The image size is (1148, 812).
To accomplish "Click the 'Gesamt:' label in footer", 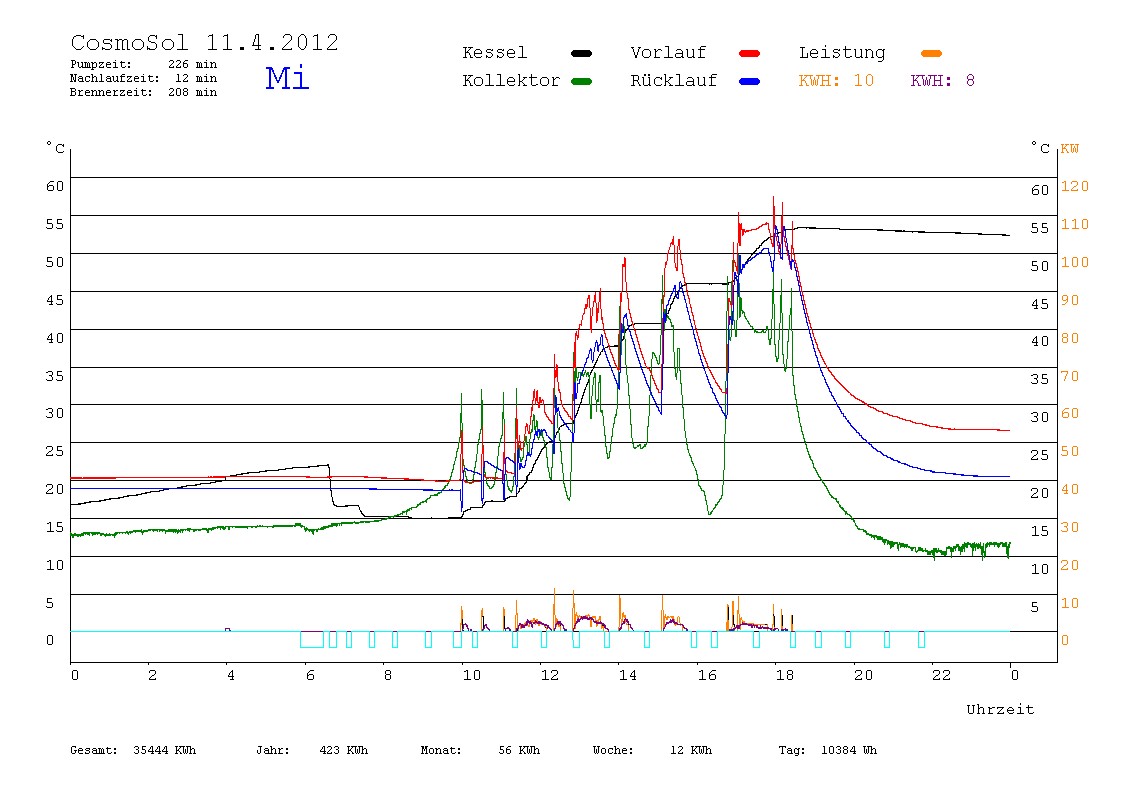I will (x=94, y=750).
